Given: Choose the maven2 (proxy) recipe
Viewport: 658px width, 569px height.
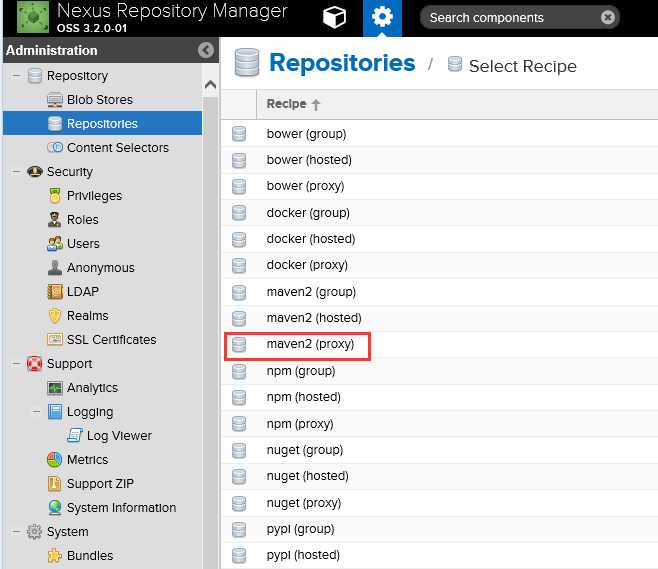Looking at the screenshot, I should (x=439, y=344).
